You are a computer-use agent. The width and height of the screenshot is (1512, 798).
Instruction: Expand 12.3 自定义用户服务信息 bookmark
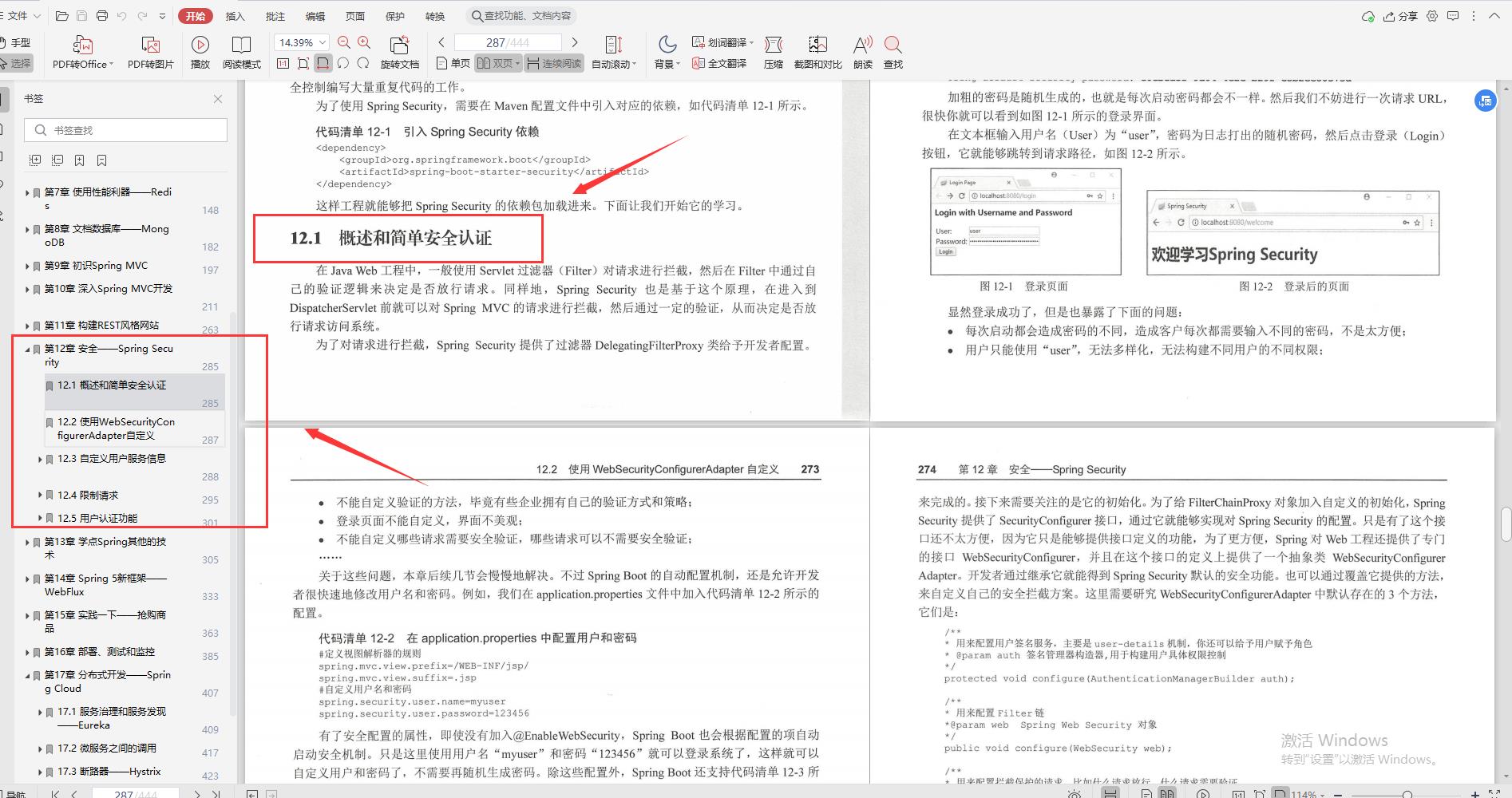40,459
